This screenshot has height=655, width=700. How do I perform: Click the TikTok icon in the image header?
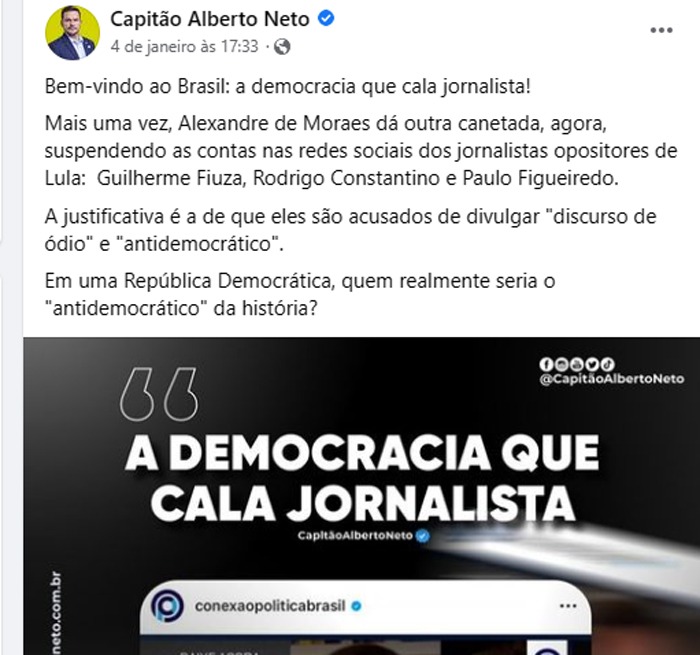pos(607,364)
